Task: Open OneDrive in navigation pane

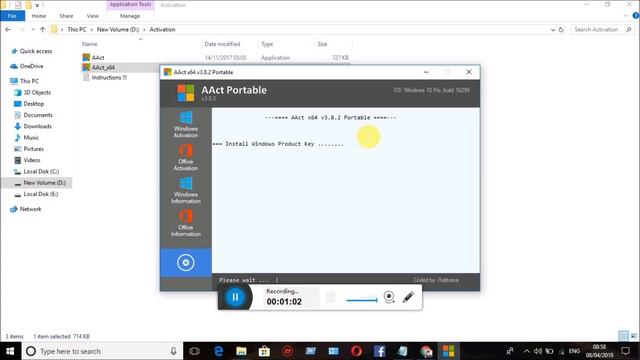Action: (x=31, y=66)
